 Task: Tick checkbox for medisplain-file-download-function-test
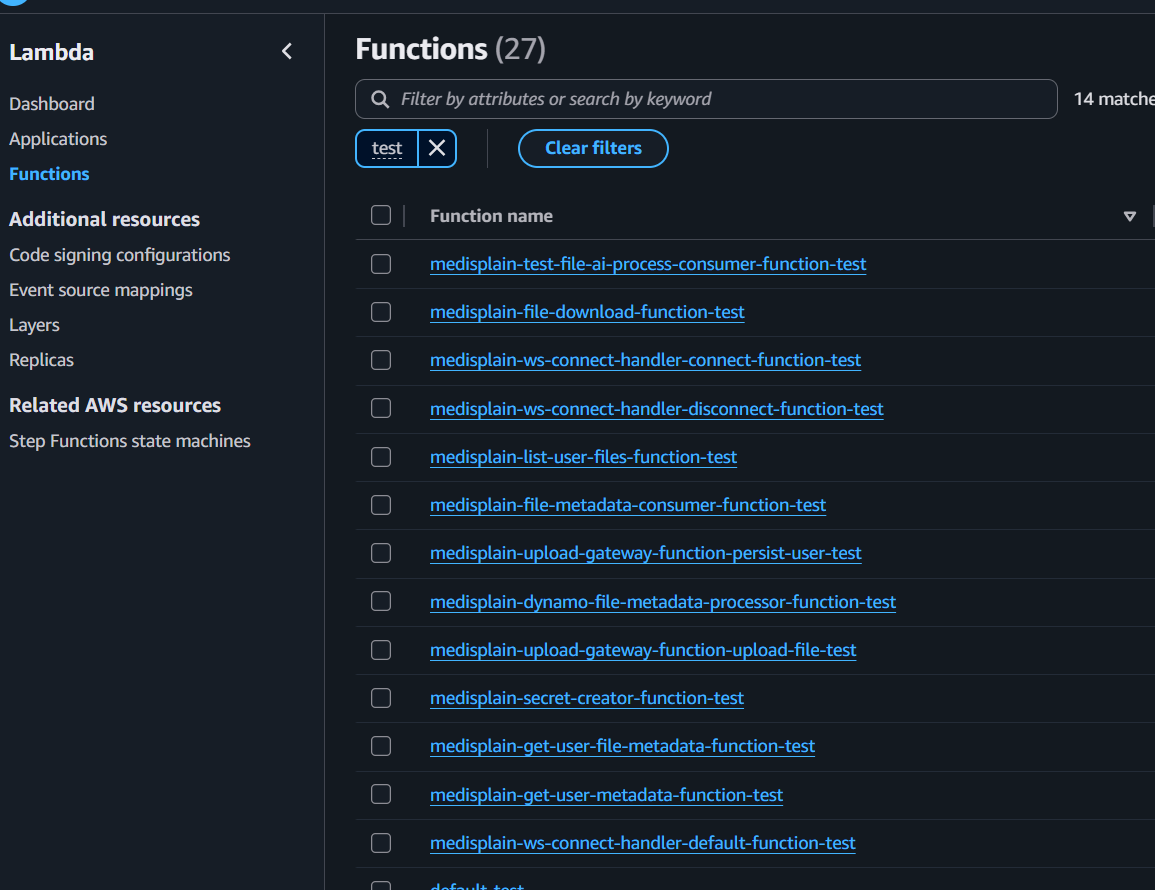pyautogui.click(x=381, y=312)
